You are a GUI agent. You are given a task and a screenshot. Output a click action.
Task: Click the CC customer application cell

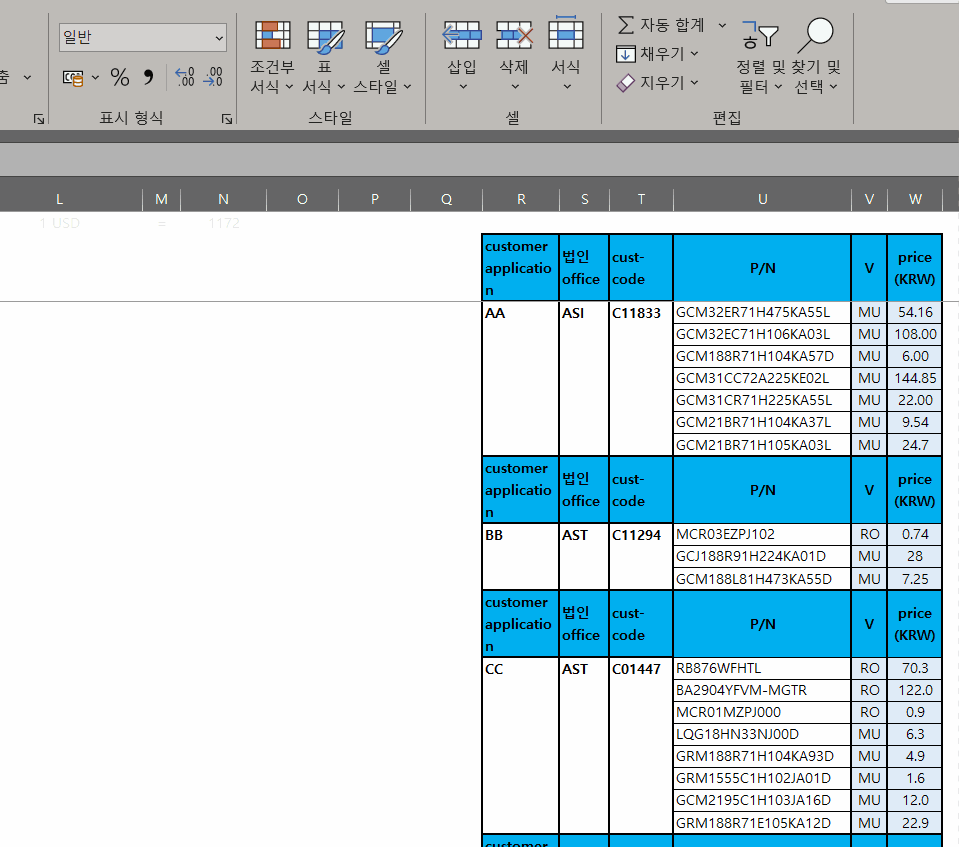pos(521,745)
